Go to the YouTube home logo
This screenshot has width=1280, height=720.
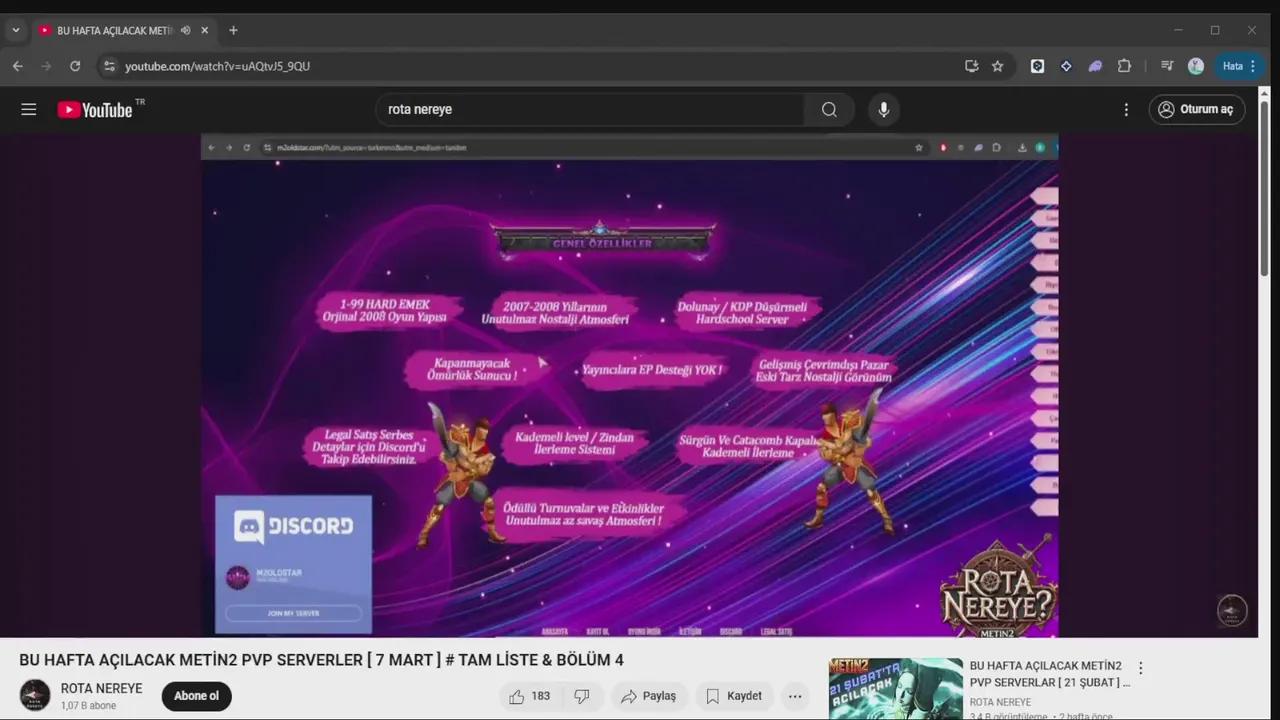95,110
